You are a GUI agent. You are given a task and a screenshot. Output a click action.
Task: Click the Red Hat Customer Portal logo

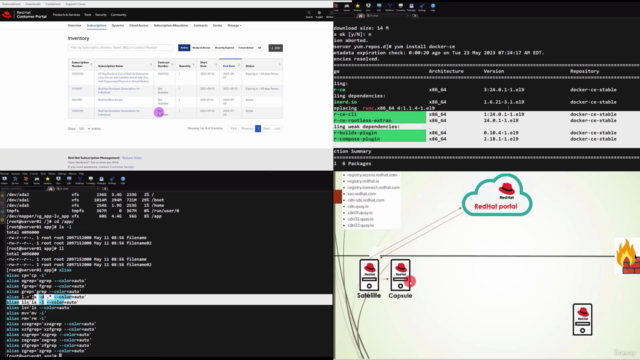(24, 15)
